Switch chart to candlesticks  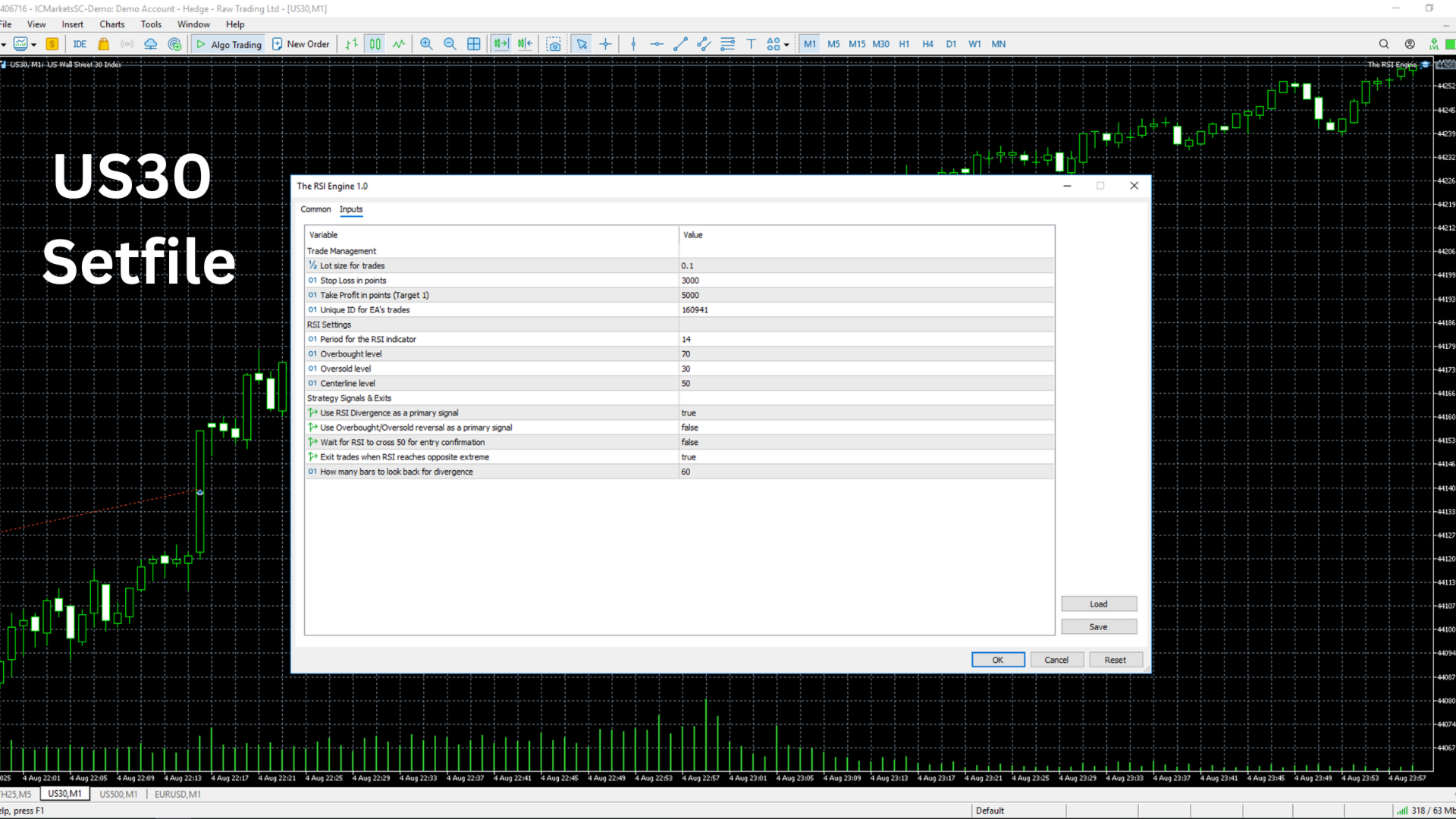375,44
